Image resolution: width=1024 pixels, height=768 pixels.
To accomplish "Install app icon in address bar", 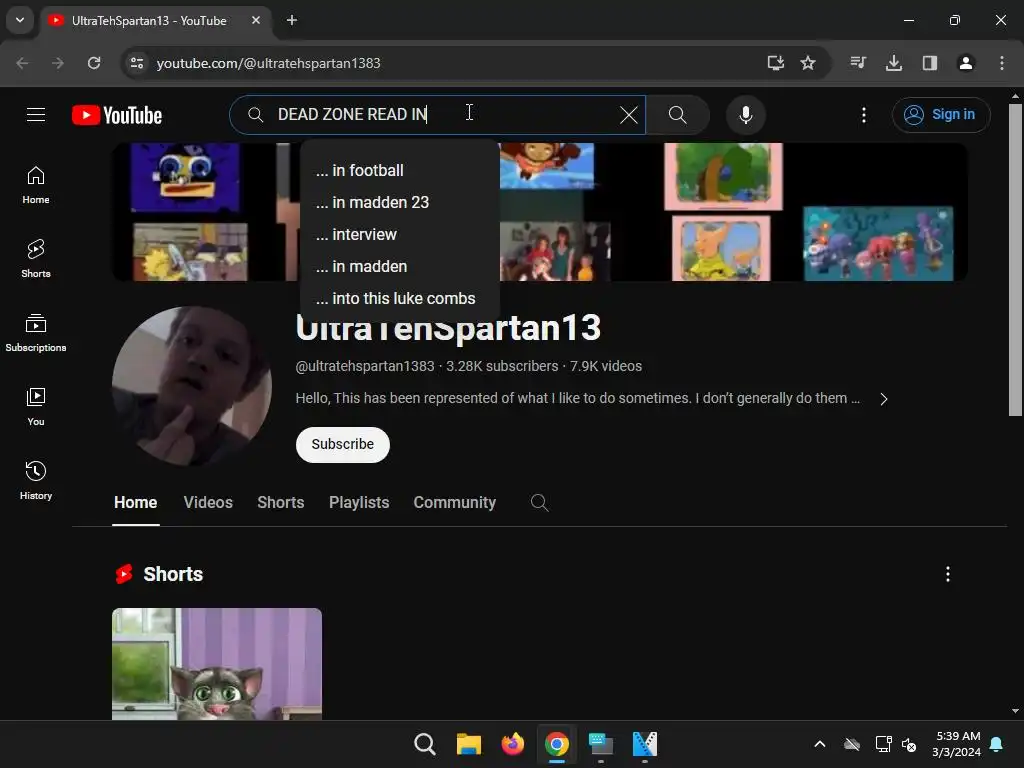I will (775, 63).
